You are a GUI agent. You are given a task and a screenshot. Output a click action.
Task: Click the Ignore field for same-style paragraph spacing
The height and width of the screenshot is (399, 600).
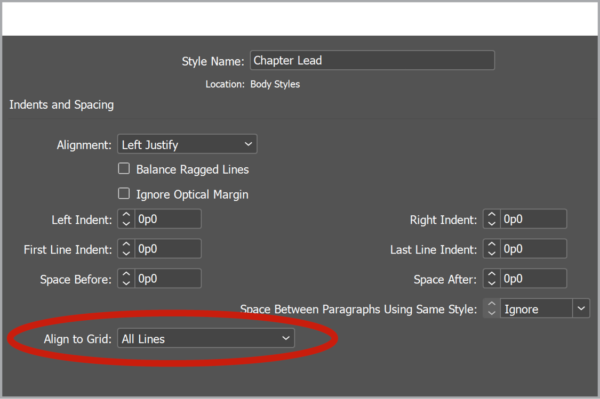[x=536, y=308]
